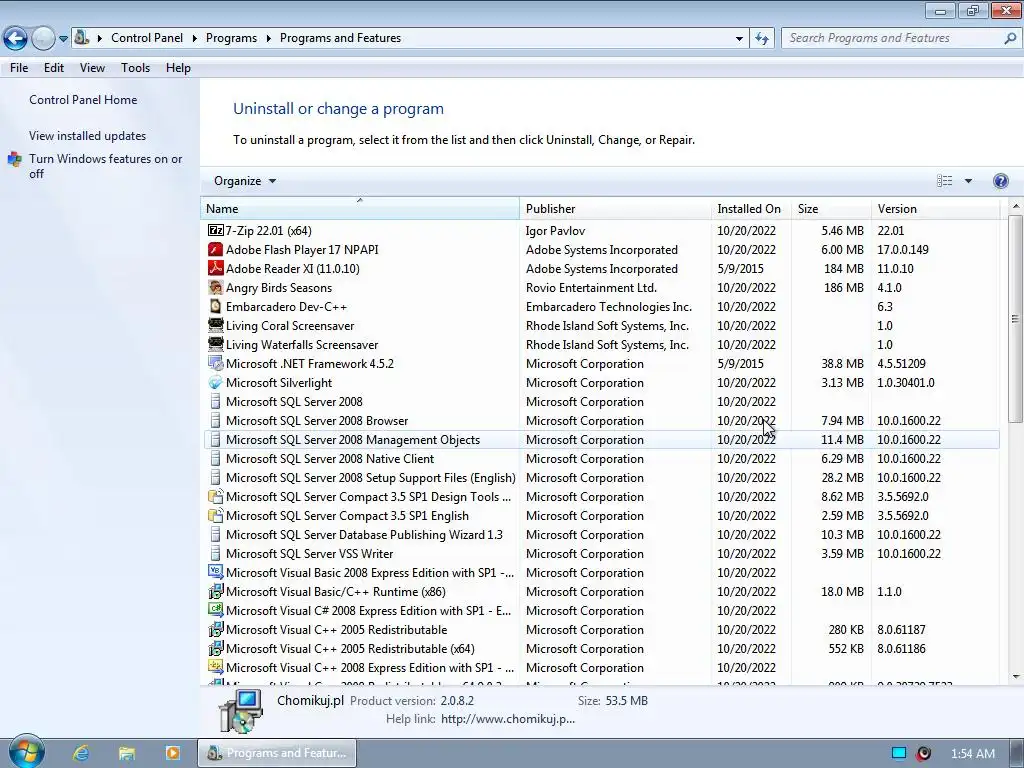Select Microsoft SQL Server VSS Writer
1024x768 pixels.
(601, 553)
